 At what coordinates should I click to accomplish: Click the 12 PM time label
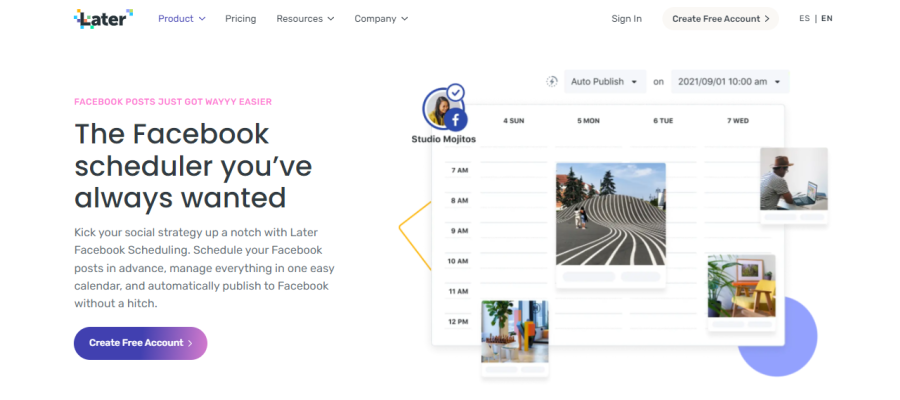coord(458,321)
